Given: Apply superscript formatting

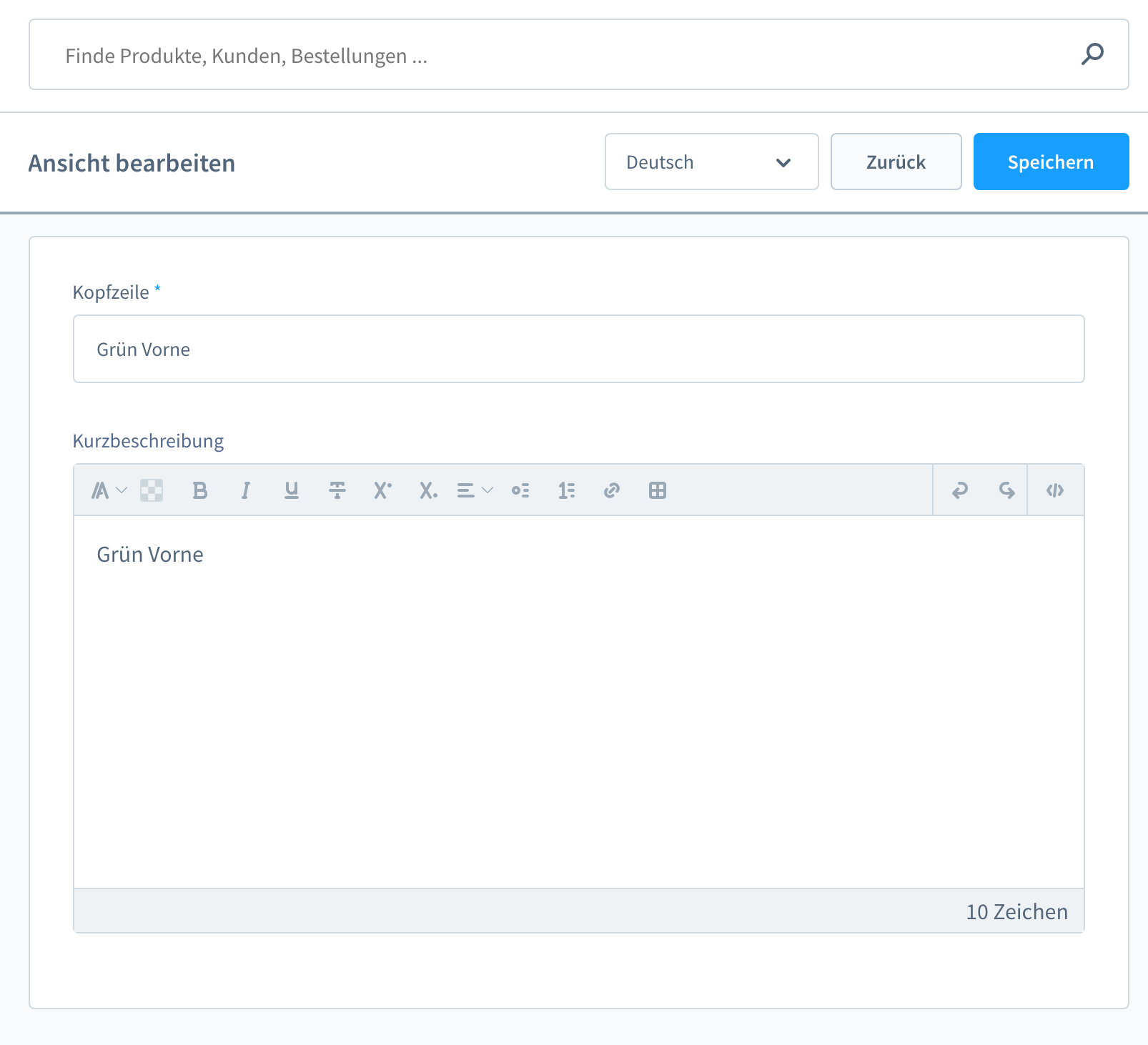Looking at the screenshot, I should click(382, 490).
